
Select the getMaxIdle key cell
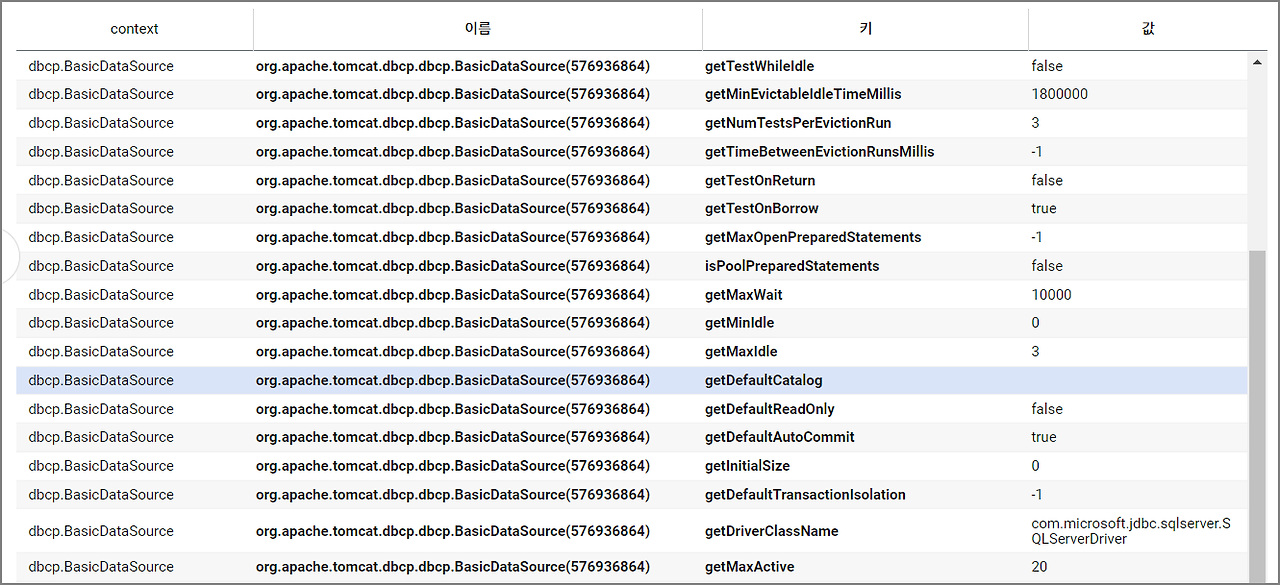pyautogui.click(x=741, y=352)
